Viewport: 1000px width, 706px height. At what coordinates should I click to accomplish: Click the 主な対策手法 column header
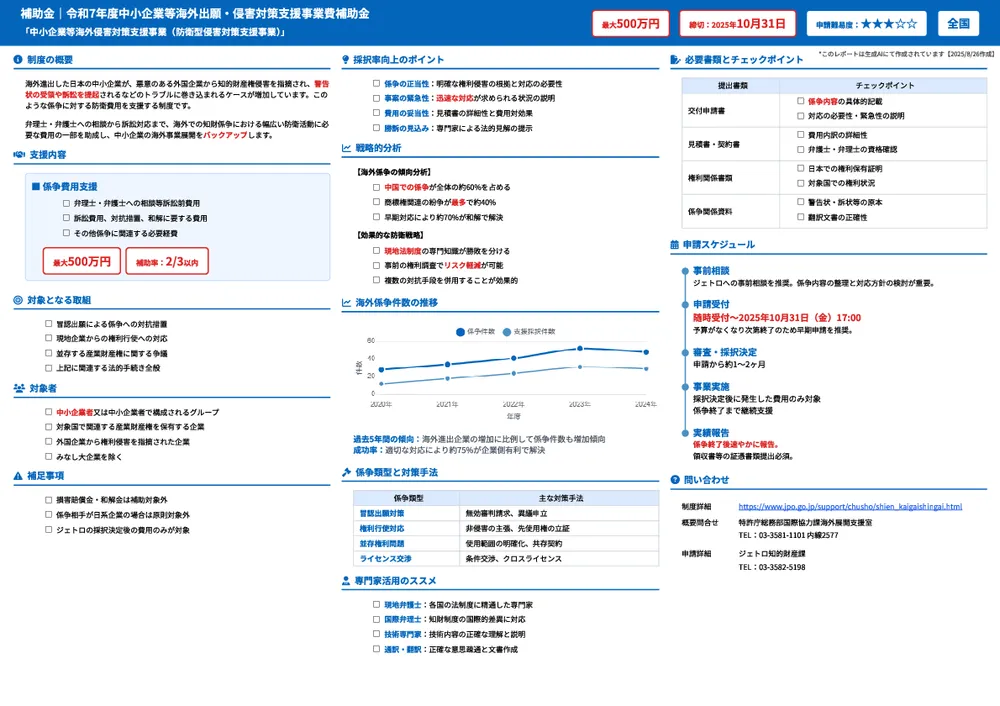pyautogui.click(x=559, y=498)
